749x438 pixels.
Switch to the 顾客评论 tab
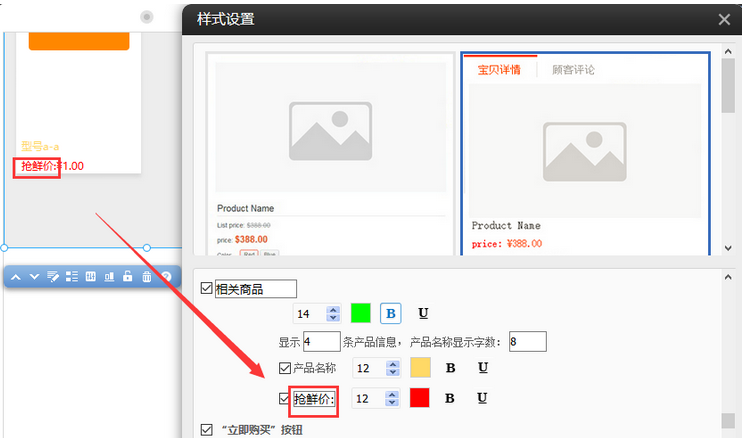[573, 70]
